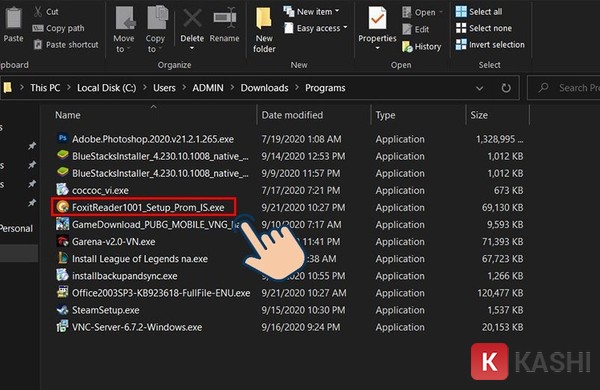This screenshot has width=600, height=390.
Task: Select the BlueStacksInstaller file dated 9/14/2020
Action: (x=160, y=156)
